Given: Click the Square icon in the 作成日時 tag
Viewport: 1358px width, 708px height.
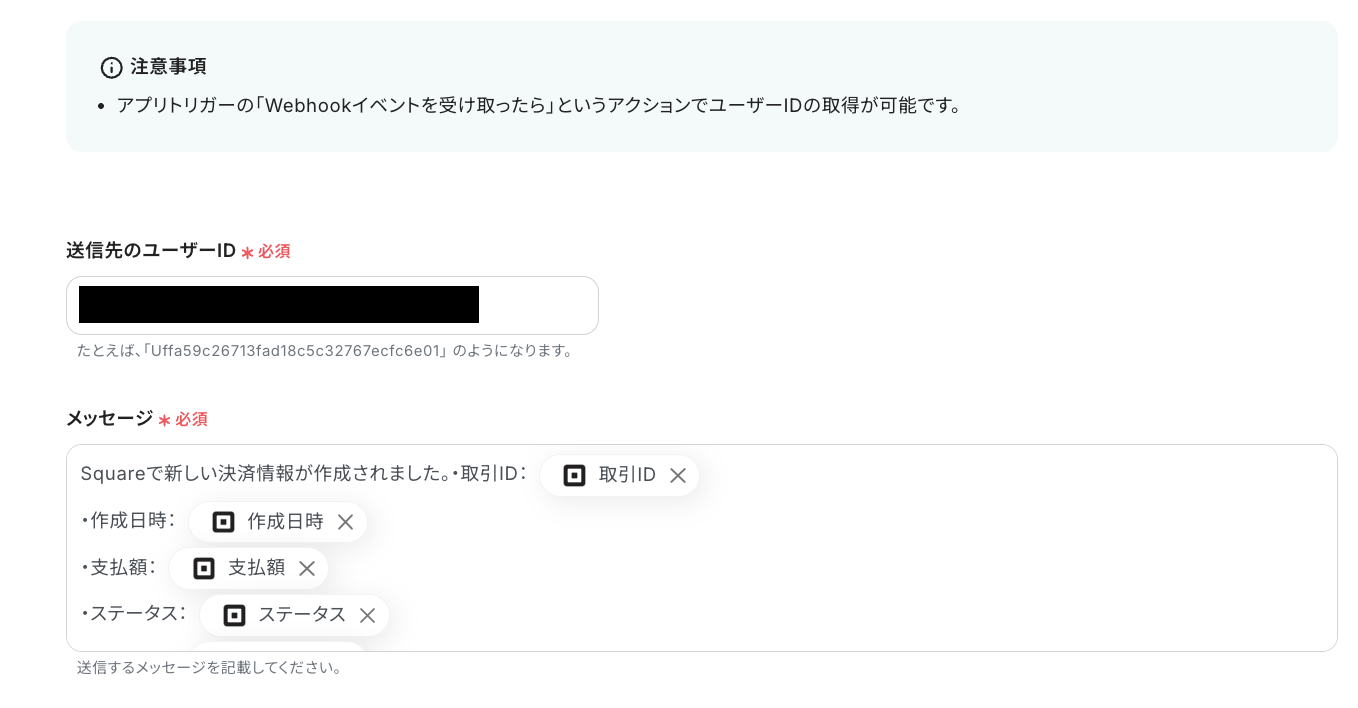Looking at the screenshot, I should (222, 522).
